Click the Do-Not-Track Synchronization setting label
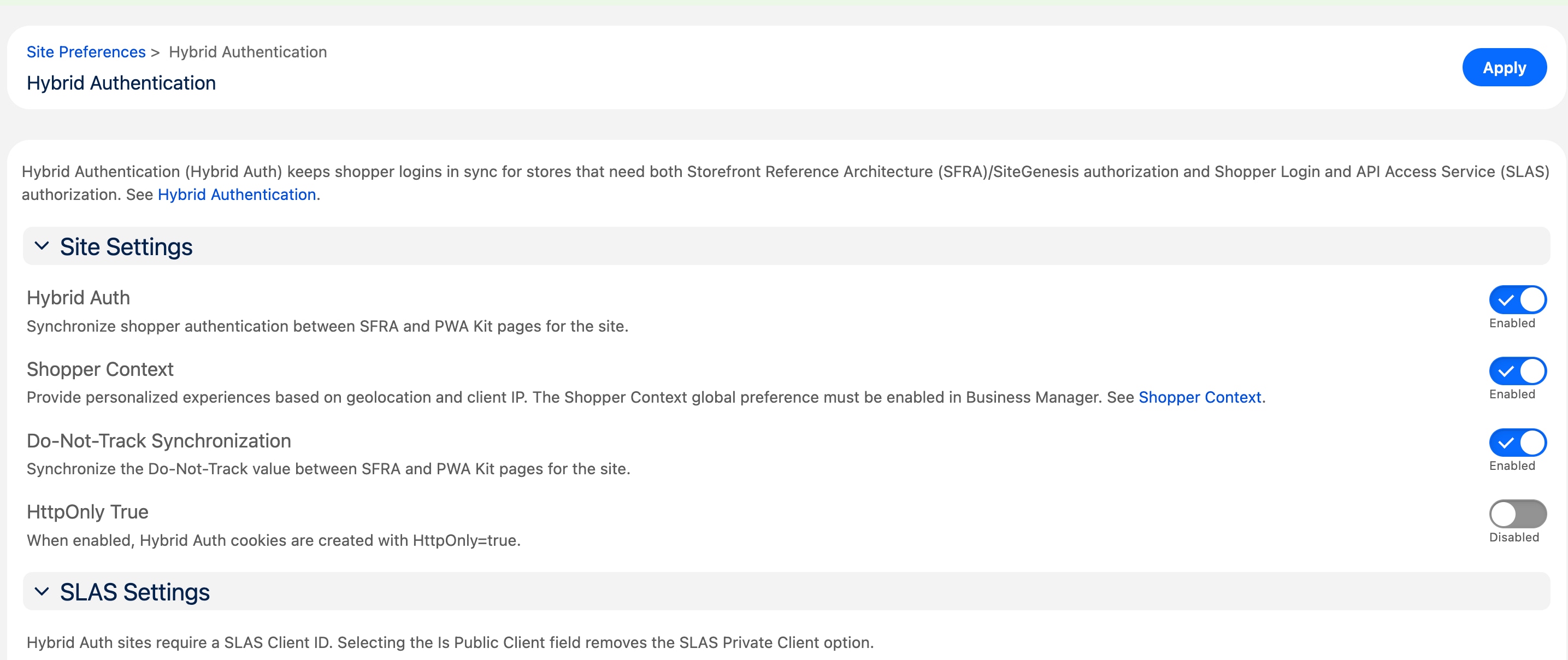This screenshot has width=1568, height=660. tap(159, 440)
